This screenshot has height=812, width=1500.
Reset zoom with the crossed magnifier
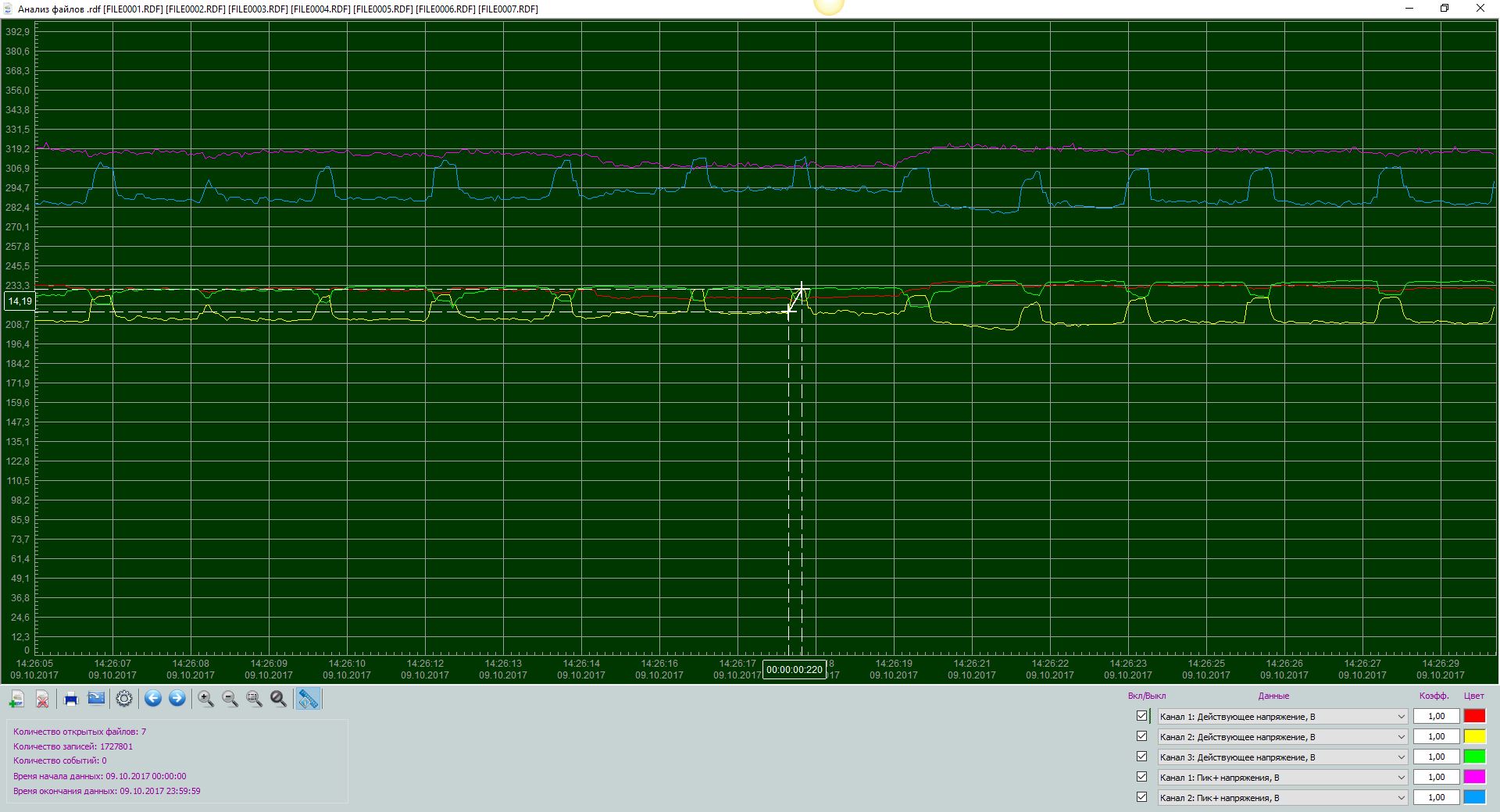point(278,699)
